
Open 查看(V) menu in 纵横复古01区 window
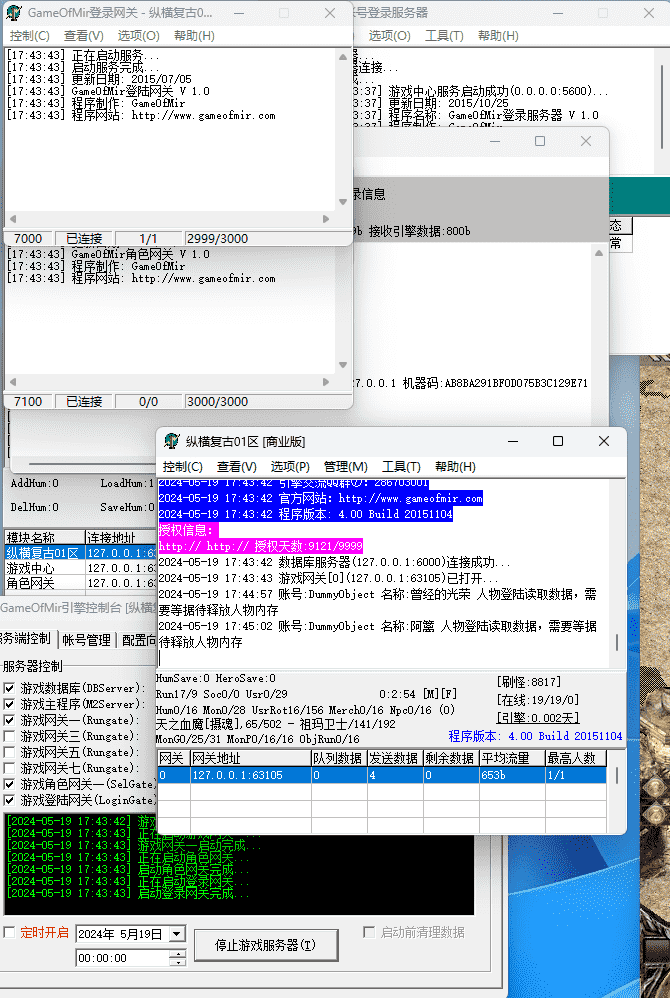[x=236, y=467]
